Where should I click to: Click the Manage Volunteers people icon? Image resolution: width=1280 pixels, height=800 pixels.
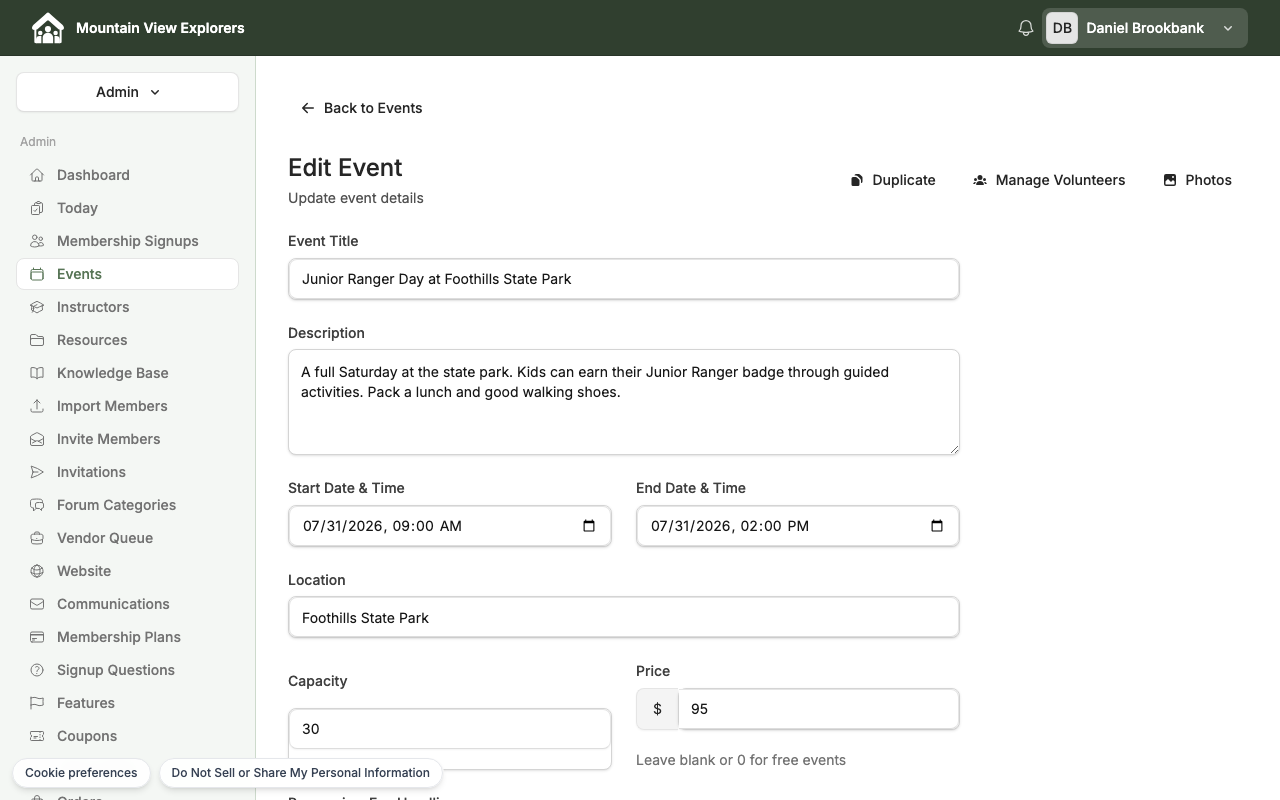click(980, 180)
